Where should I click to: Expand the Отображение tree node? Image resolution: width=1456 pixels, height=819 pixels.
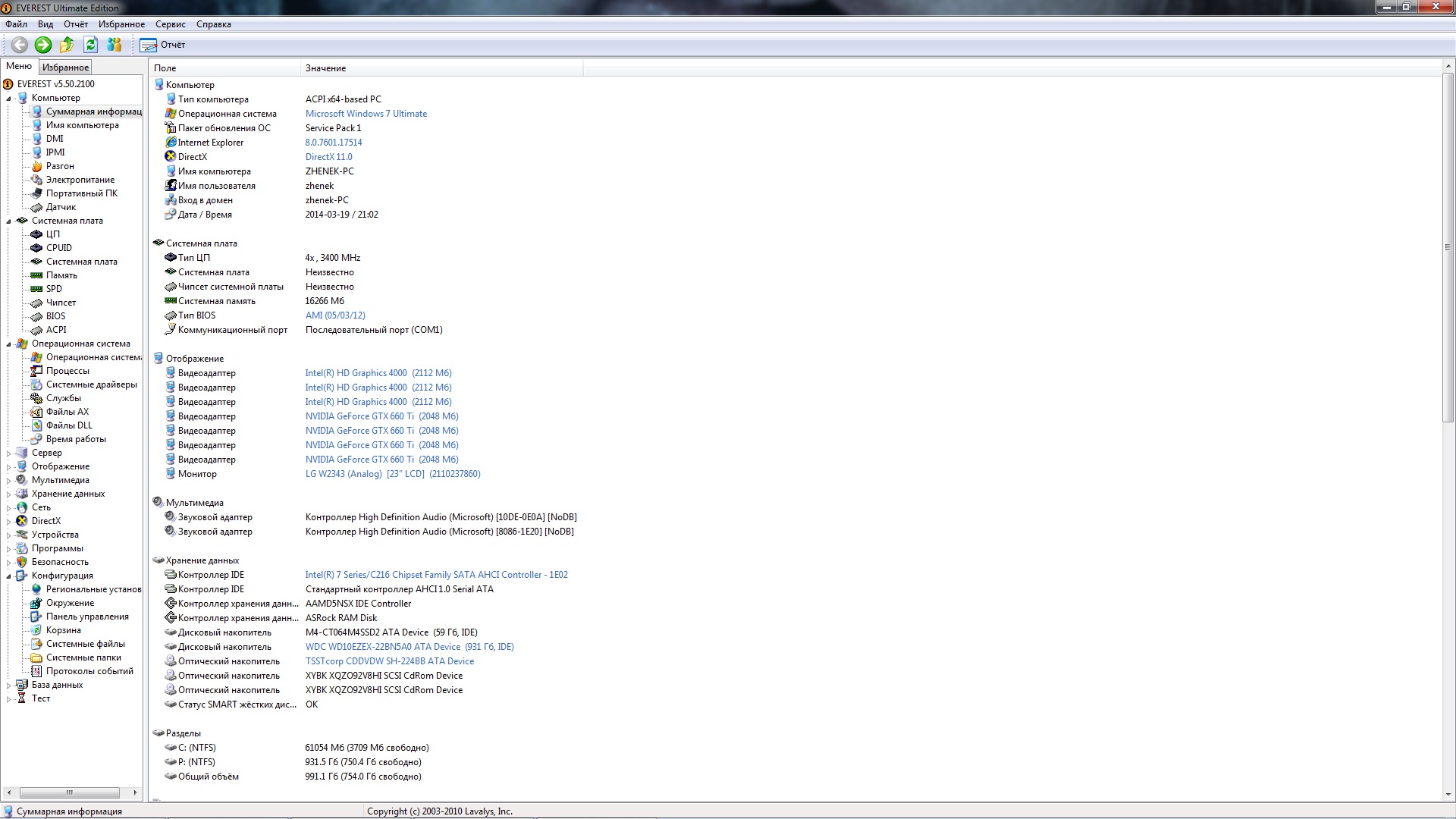pos(9,466)
